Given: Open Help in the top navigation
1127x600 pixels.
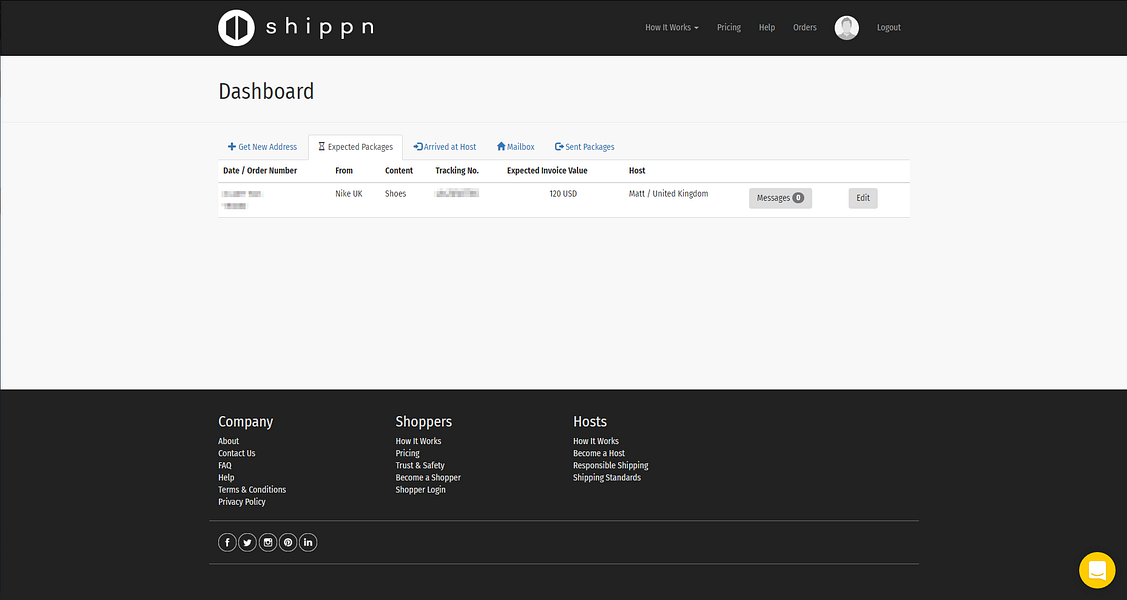Looking at the screenshot, I should (x=767, y=27).
